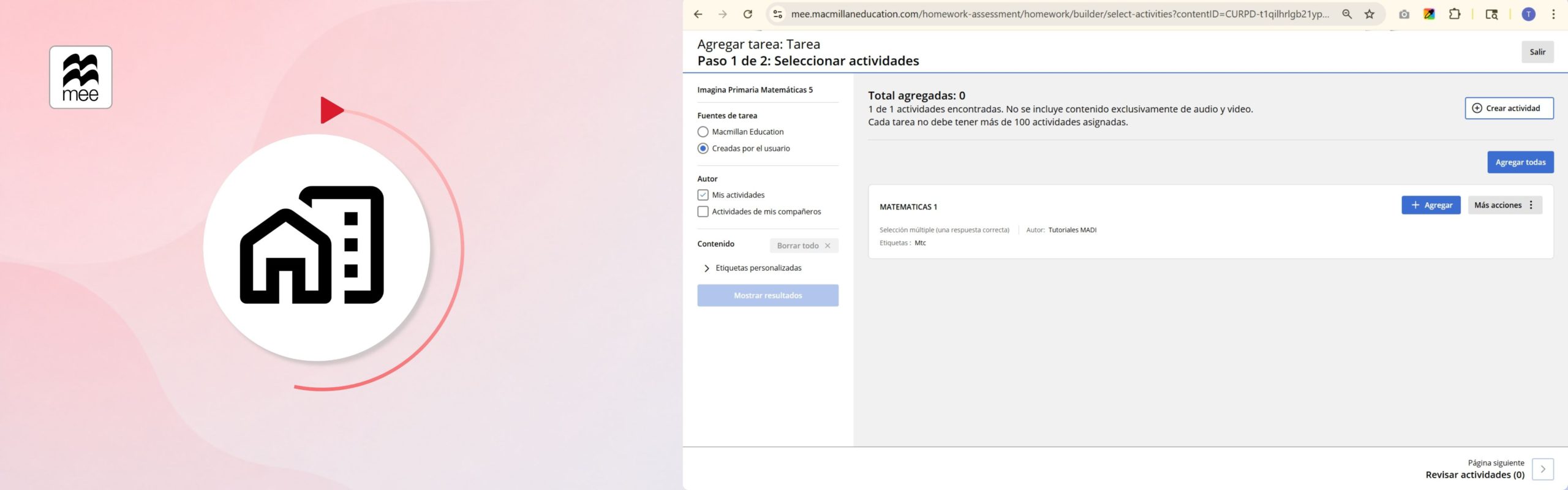Open the colorful pencil extension icon
This screenshot has height=490, width=1568.
click(1429, 14)
